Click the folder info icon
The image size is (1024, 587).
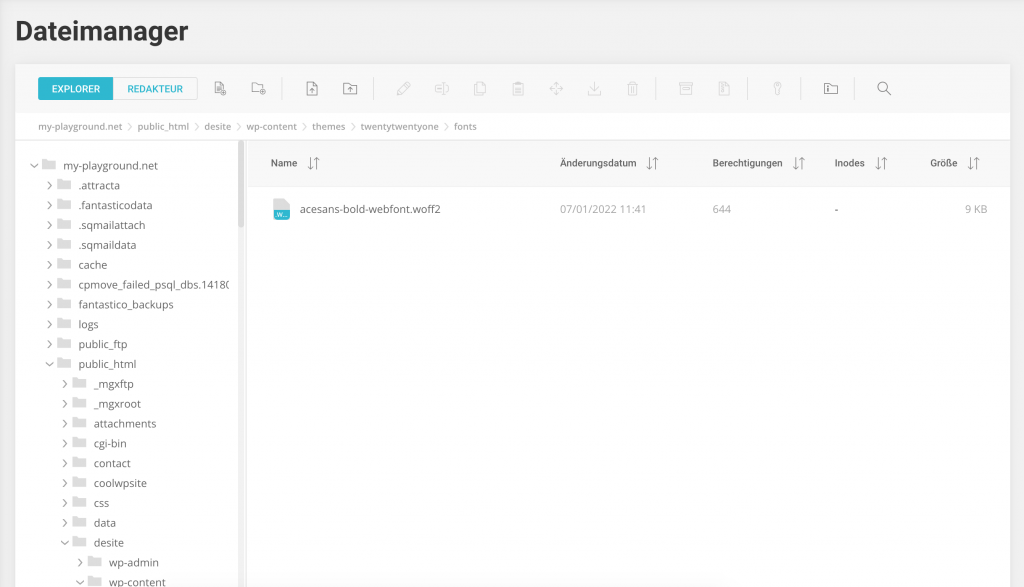[831, 88]
